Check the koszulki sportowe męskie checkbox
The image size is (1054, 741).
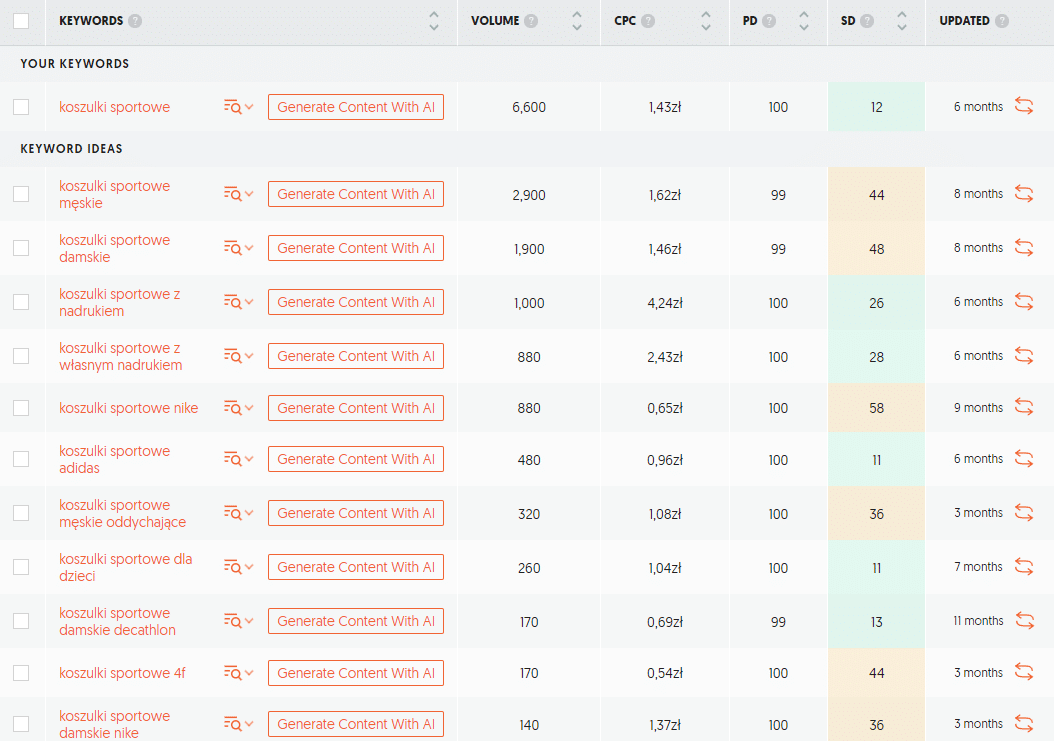(21, 194)
